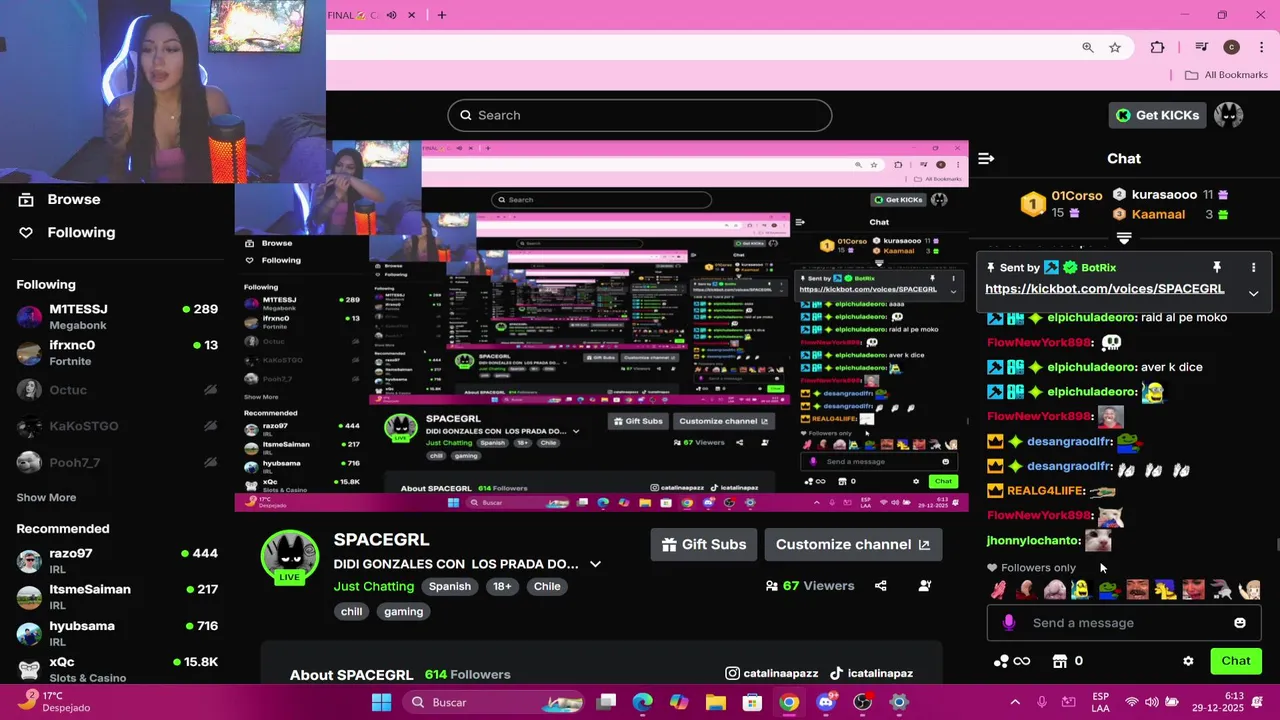Select the 18+ tag

pos(502,586)
